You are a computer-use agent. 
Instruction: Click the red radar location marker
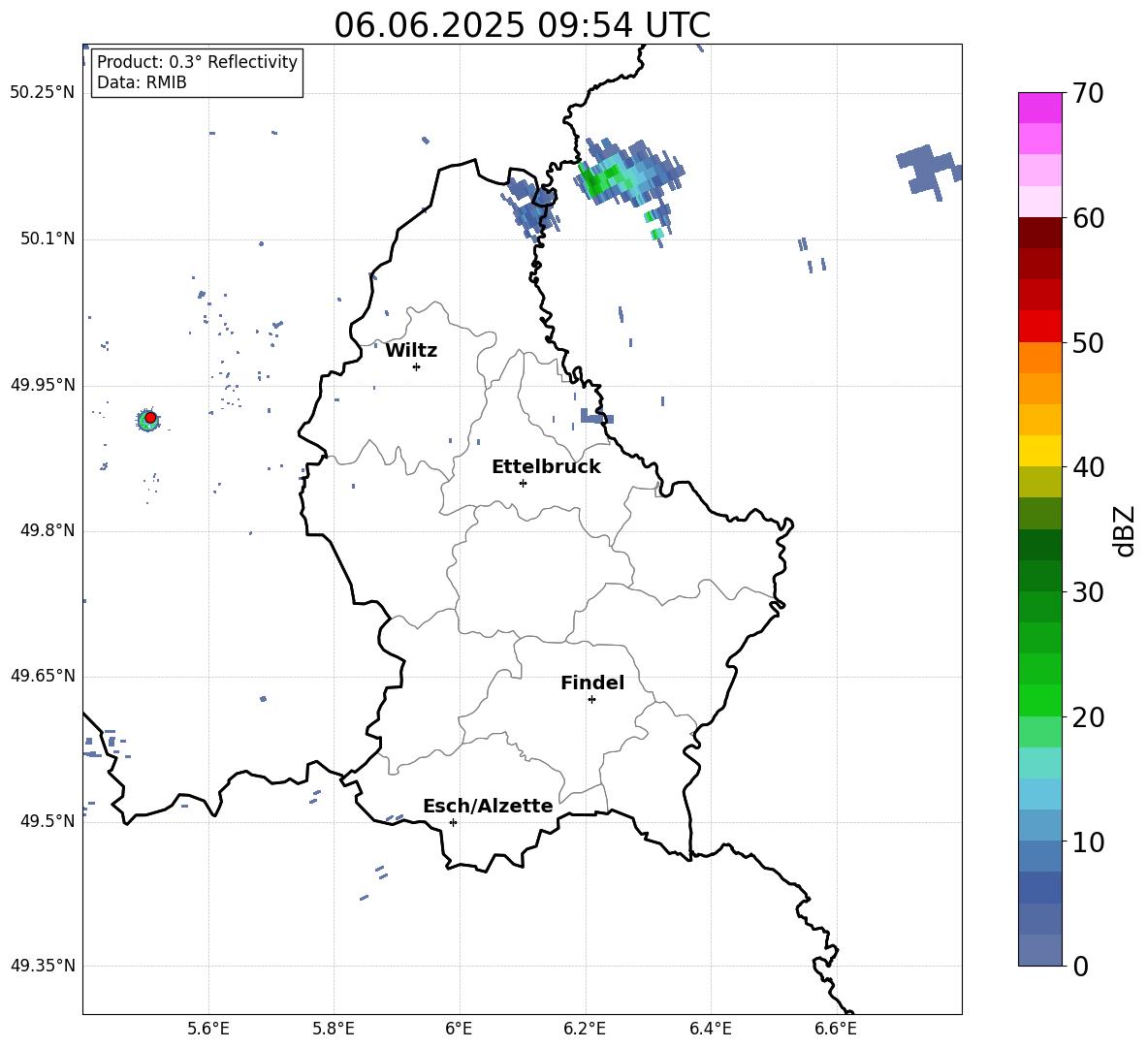pos(150,418)
